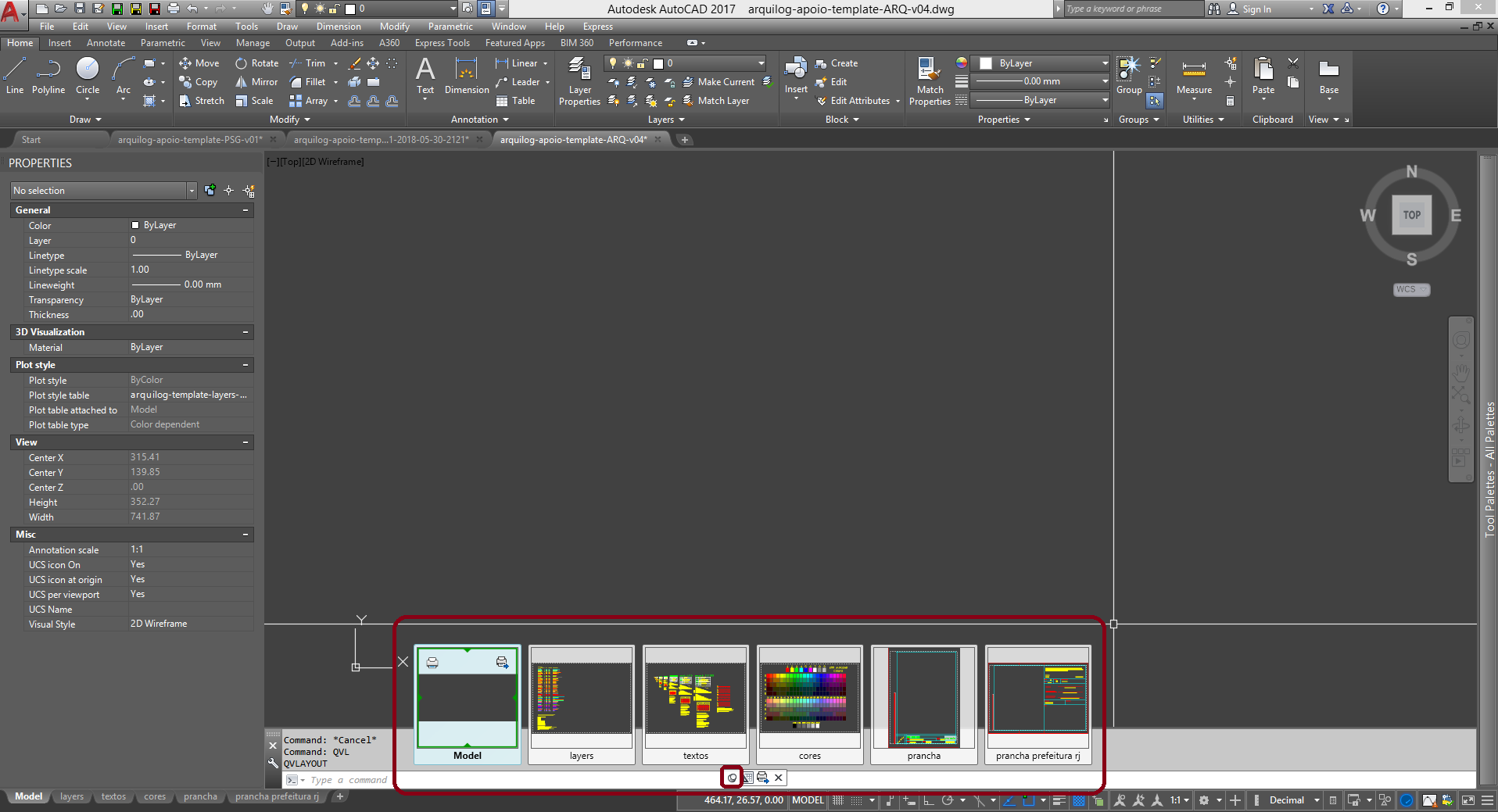The image size is (1498, 812).
Task: Toggle ortho mode in the status bar
Action: click(x=930, y=800)
